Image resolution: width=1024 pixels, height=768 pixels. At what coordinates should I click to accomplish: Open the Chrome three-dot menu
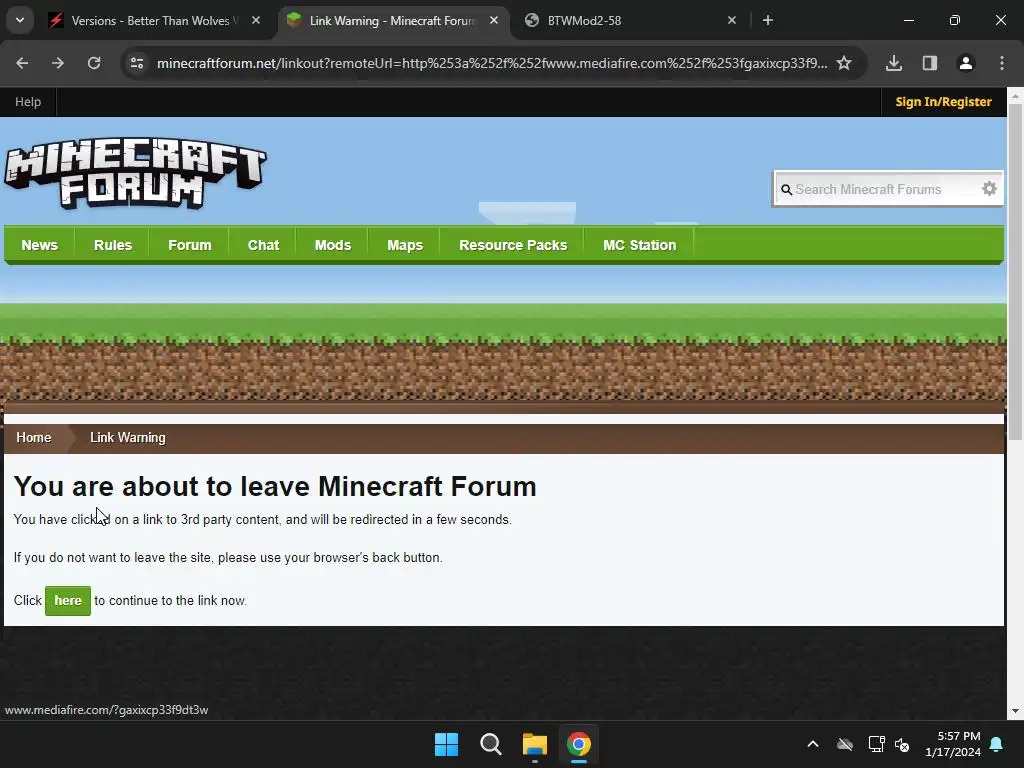pos(1002,63)
